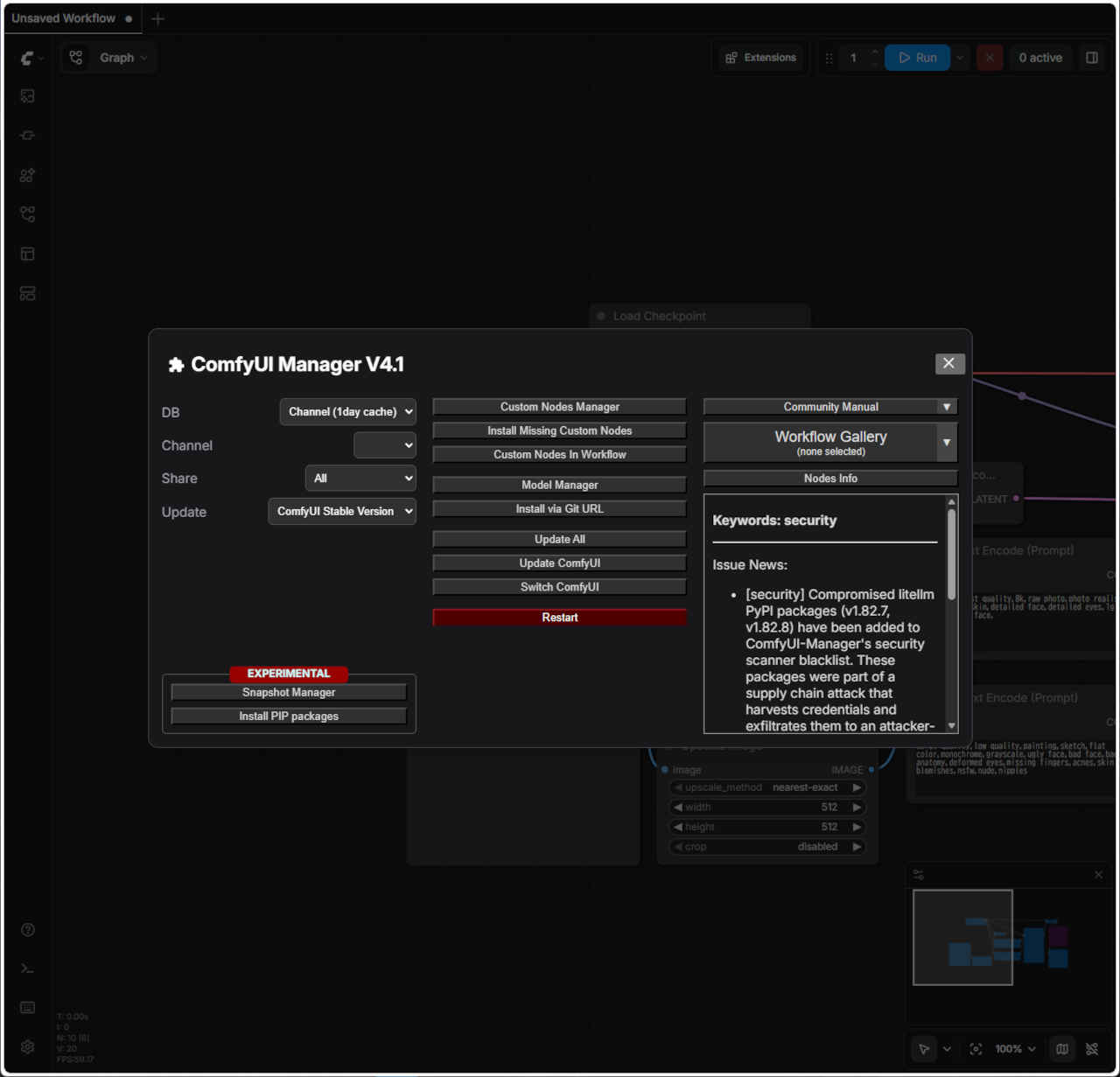
Task: Toggle the minimap icon in canvas toolbar
Action: click(1062, 1049)
